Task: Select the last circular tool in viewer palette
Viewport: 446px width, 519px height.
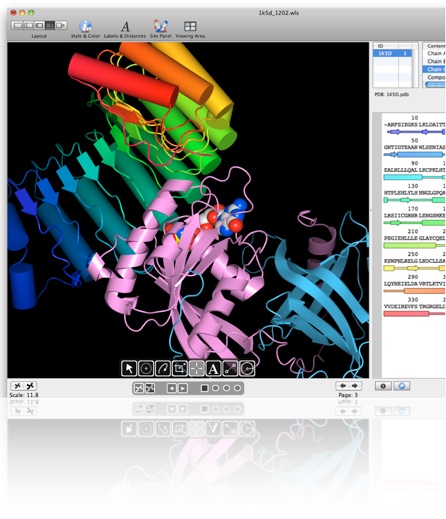Action: click(247, 368)
